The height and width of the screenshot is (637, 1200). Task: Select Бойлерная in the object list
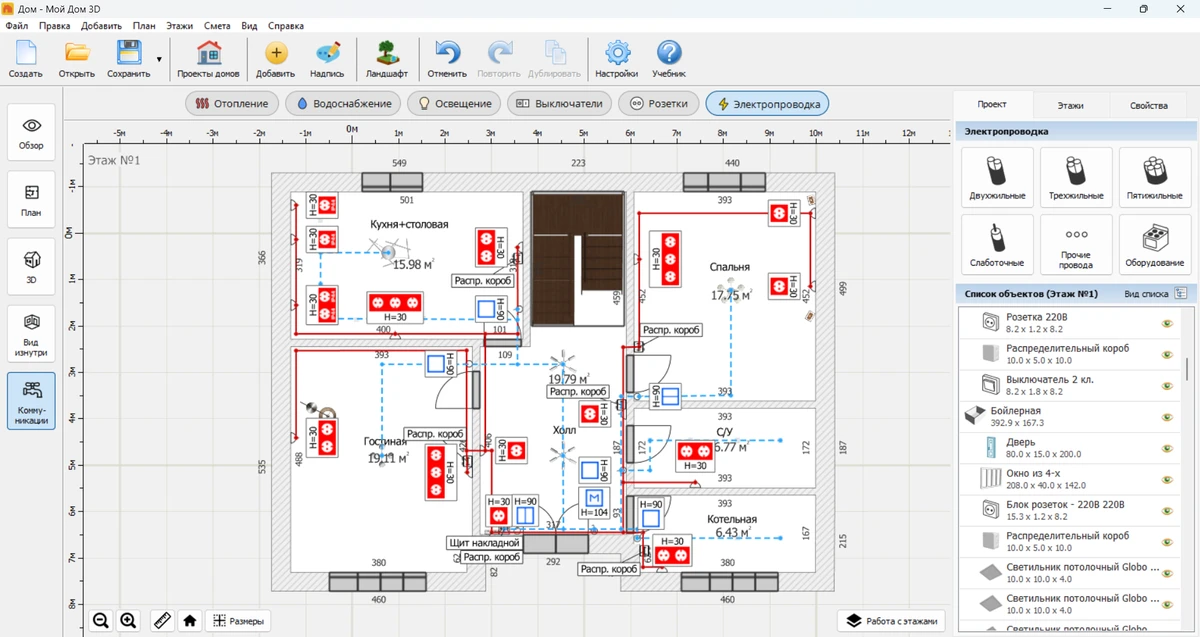click(x=1067, y=416)
